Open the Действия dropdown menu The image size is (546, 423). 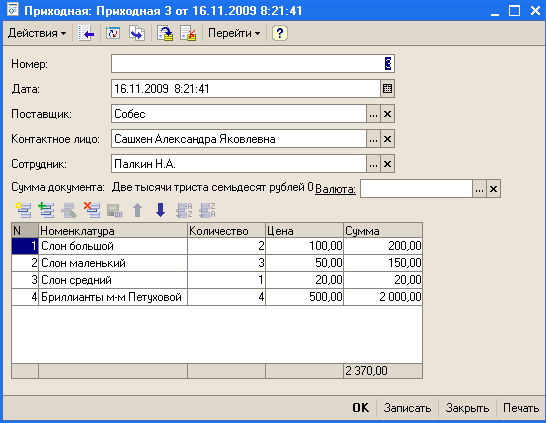[x=37, y=33]
